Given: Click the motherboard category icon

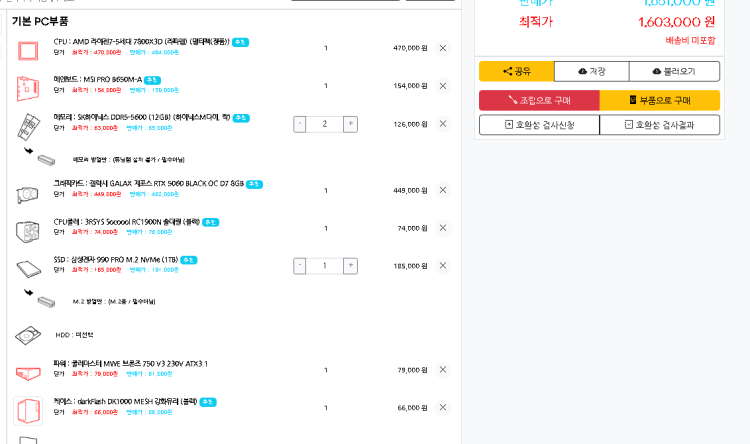Looking at the screenshot, I should coord(27,86).
